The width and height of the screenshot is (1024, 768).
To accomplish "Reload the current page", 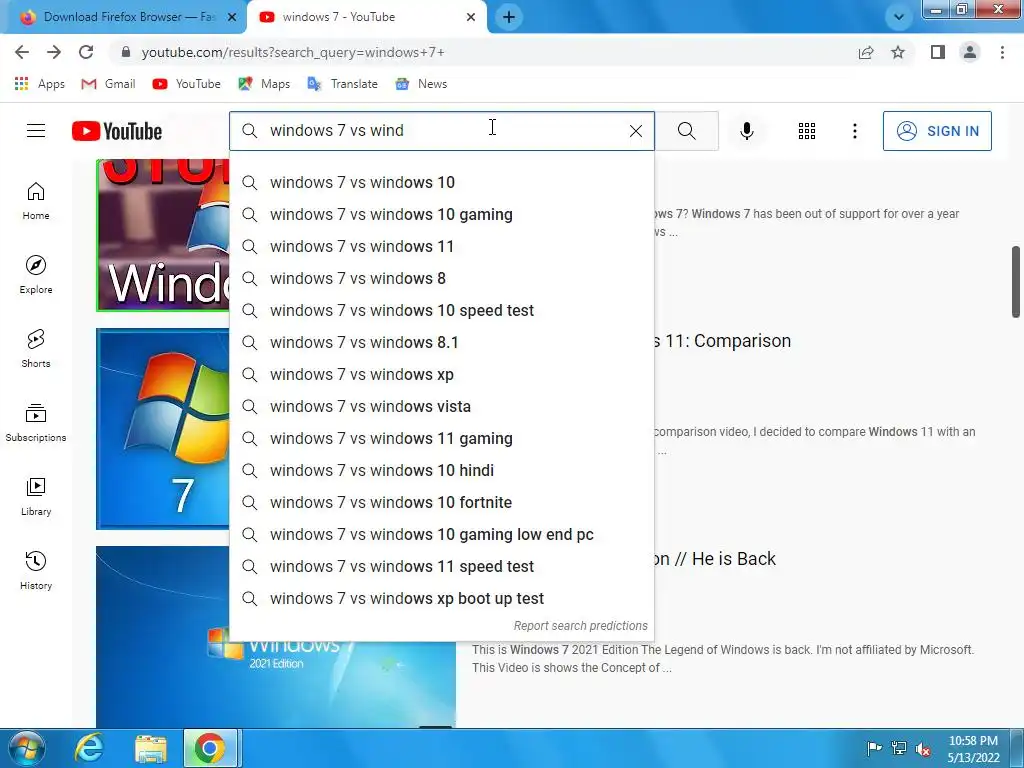I will point(86,52).
